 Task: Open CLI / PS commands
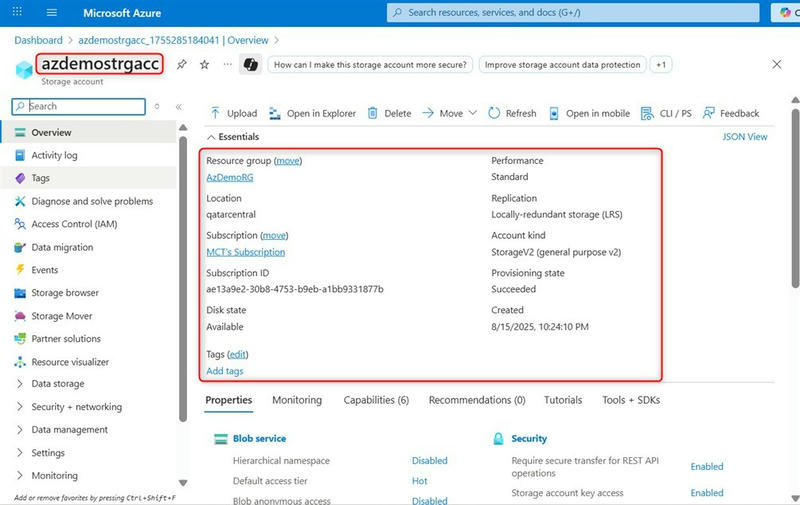(x=666, y=113)
